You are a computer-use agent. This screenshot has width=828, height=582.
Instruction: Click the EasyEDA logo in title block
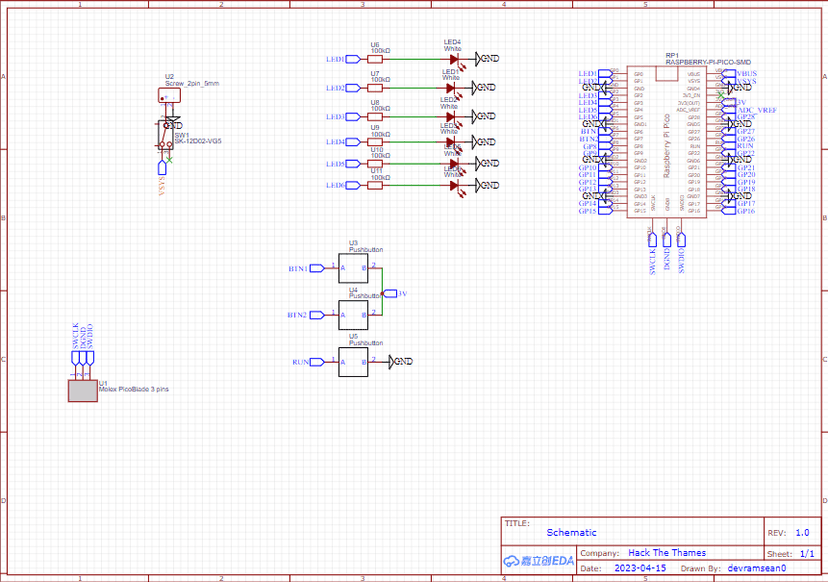coord(538,560)
